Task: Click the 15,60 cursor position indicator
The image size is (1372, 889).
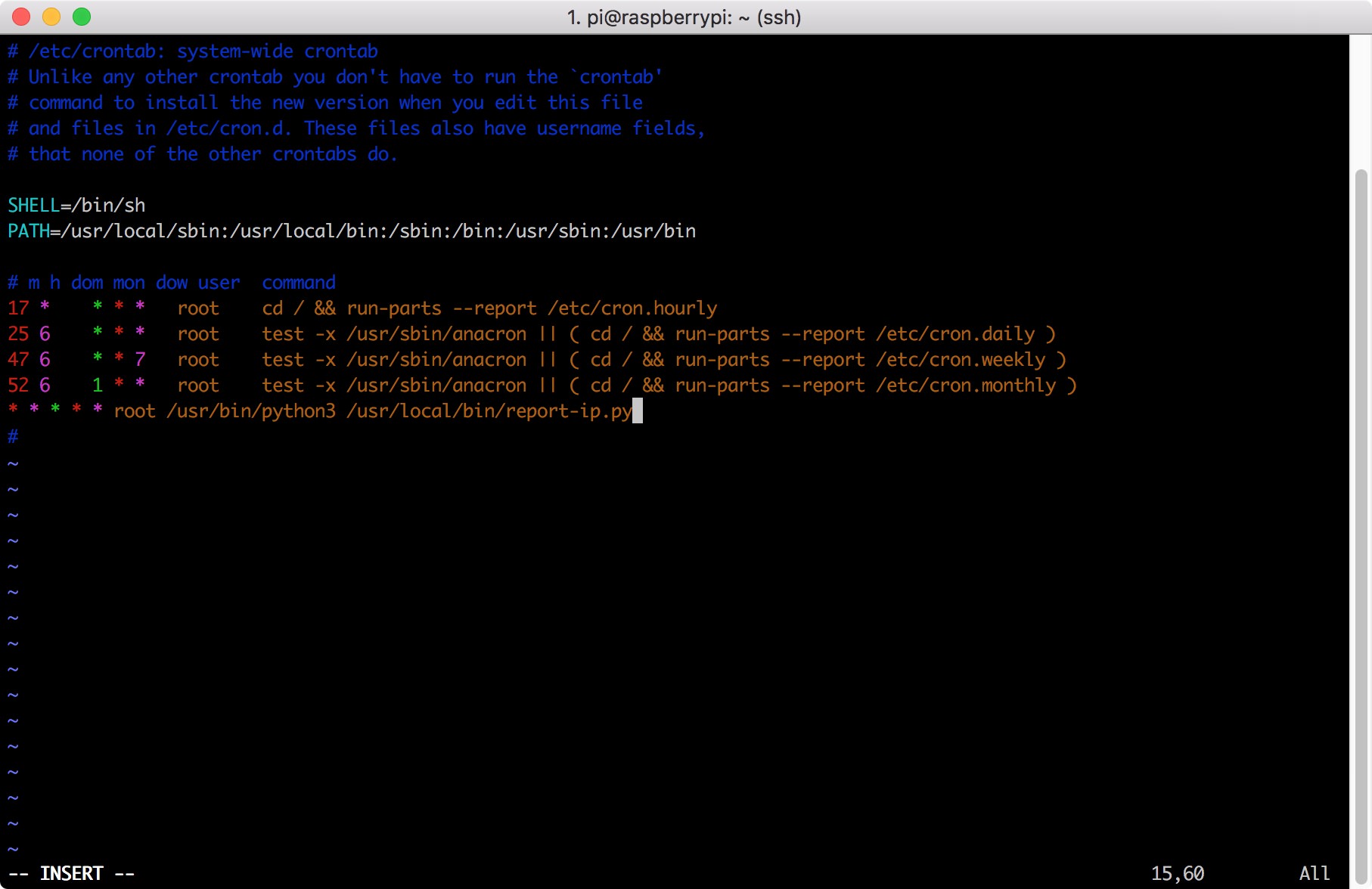Action: 1177,874
